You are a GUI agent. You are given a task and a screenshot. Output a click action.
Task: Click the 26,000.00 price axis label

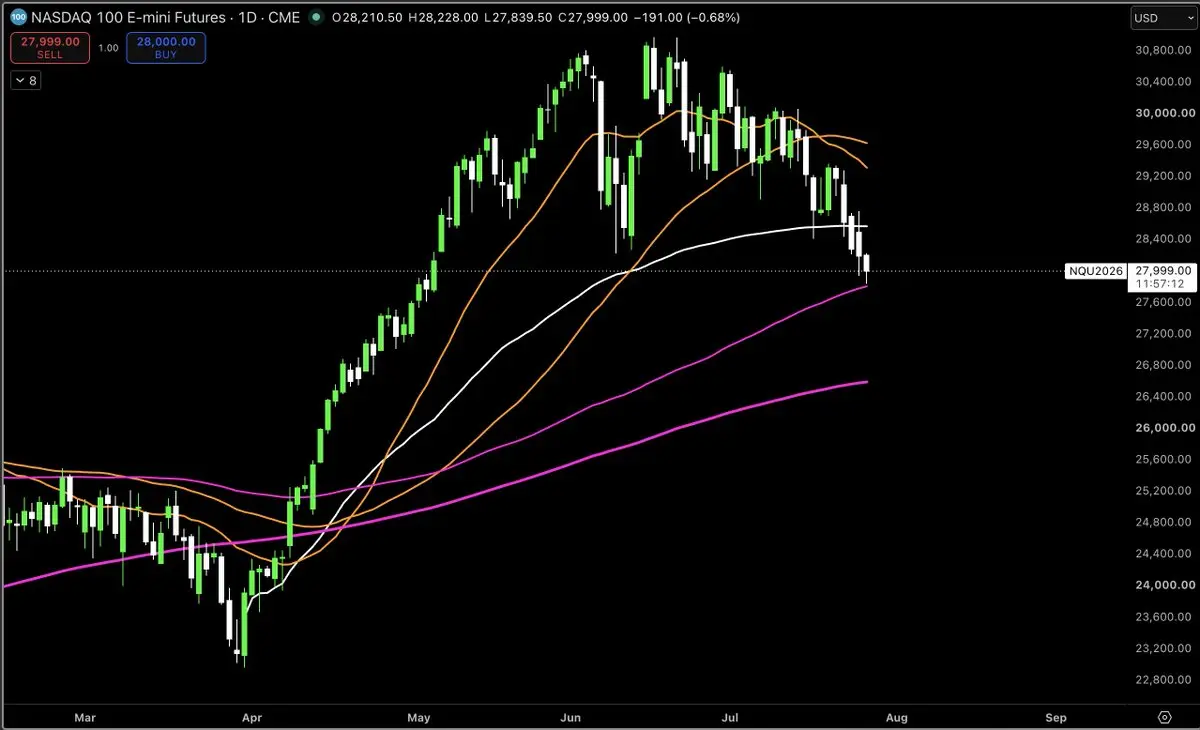[1166, 428]
